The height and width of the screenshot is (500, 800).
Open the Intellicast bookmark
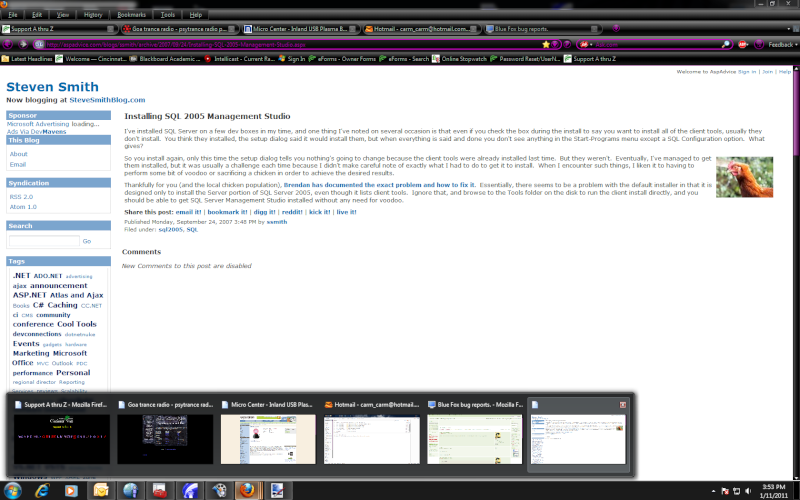coord(239,59)
